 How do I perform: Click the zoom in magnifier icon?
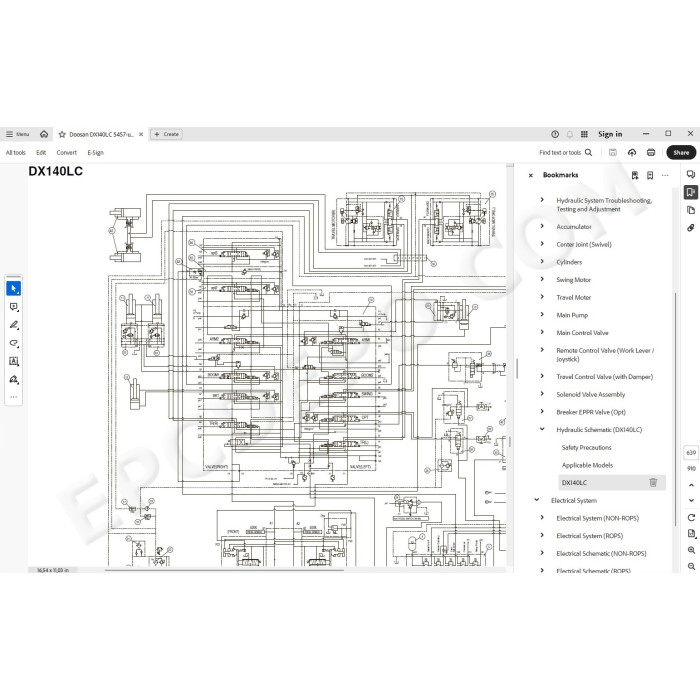coord(691,550)
